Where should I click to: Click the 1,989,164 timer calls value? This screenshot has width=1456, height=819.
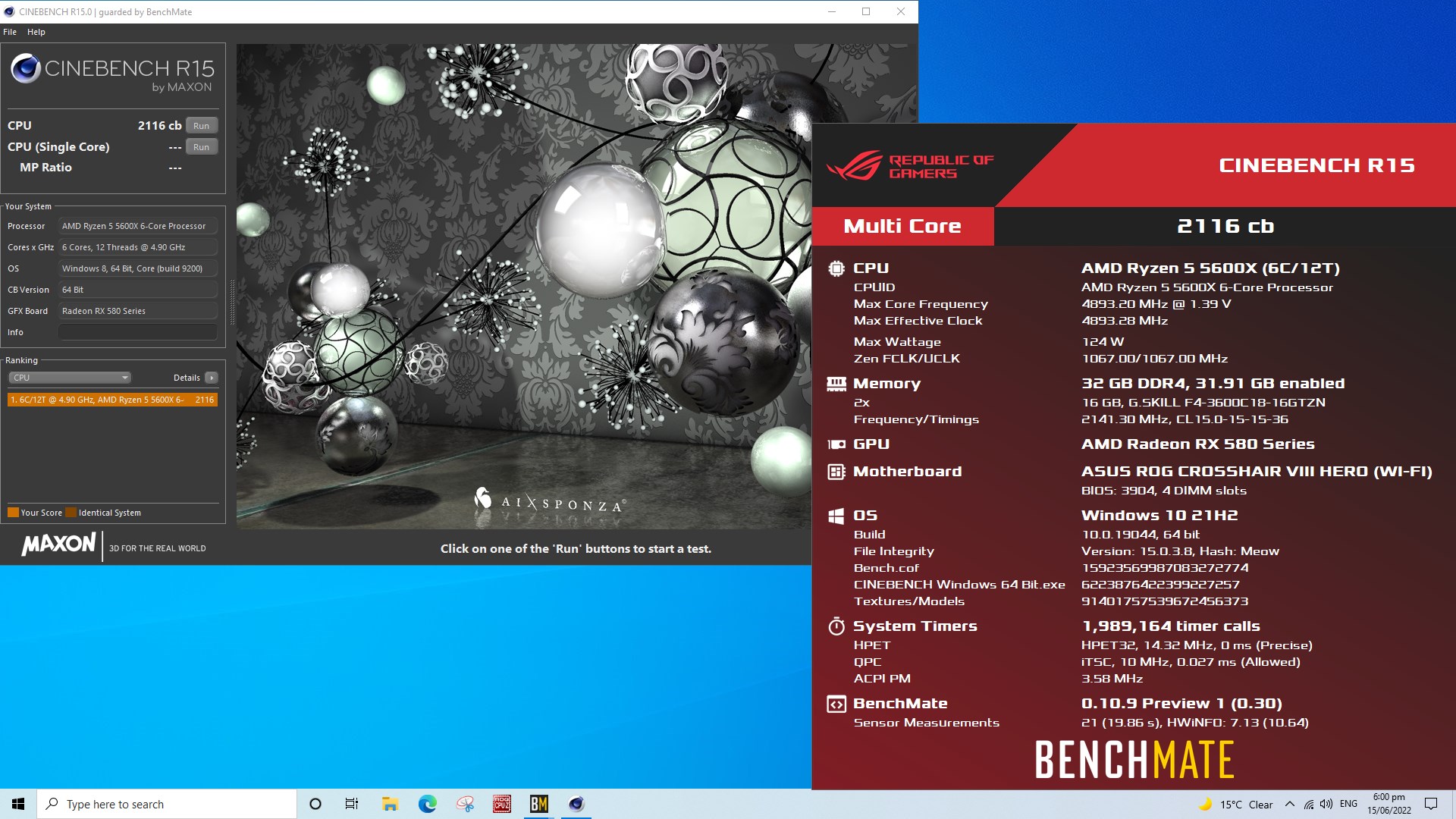(x=1171, y=626)
